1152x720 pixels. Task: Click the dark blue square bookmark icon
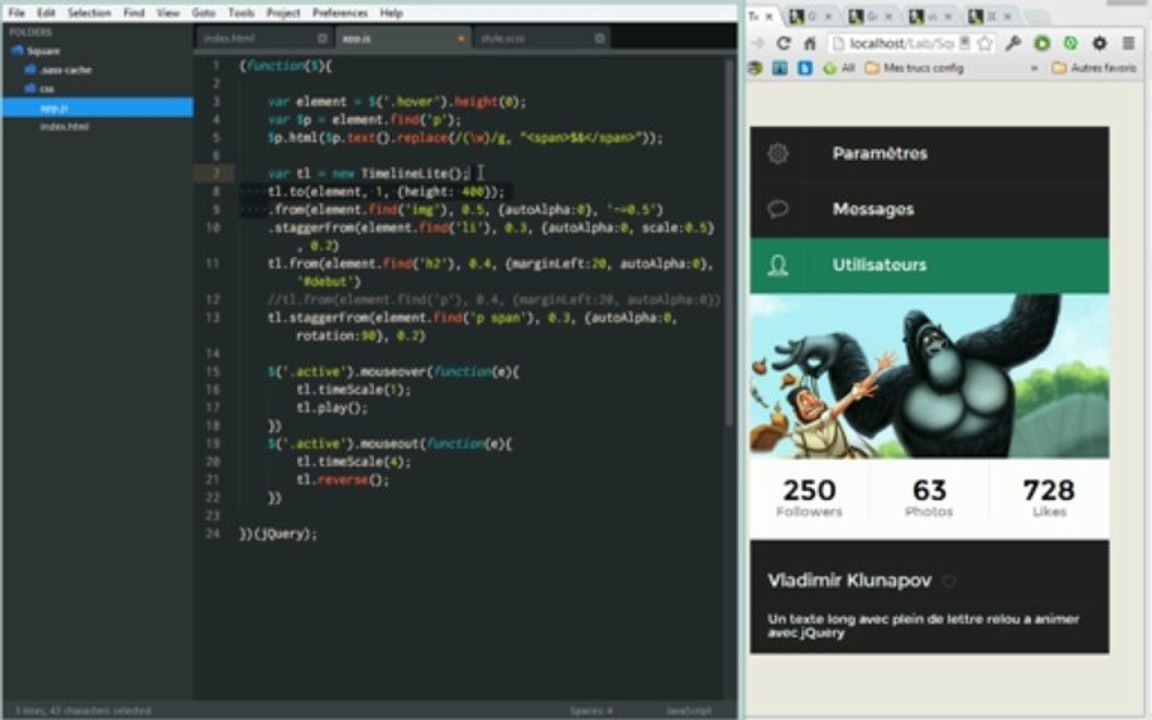[x=780, y=68]
